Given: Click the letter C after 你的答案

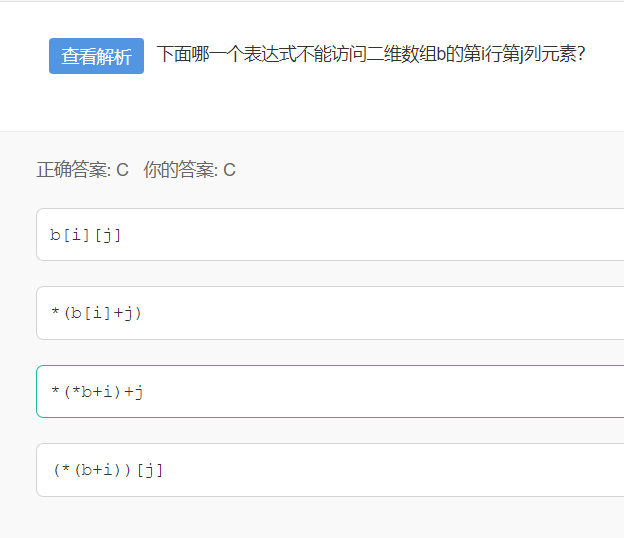Looking at the screenshot, I should pyautogui.click(x=229, y=170).
